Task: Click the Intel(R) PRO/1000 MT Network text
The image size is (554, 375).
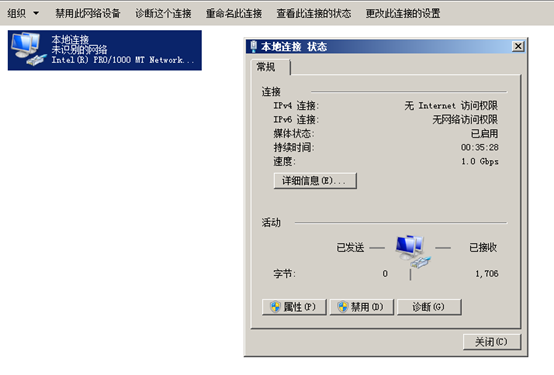Action: 123,60
